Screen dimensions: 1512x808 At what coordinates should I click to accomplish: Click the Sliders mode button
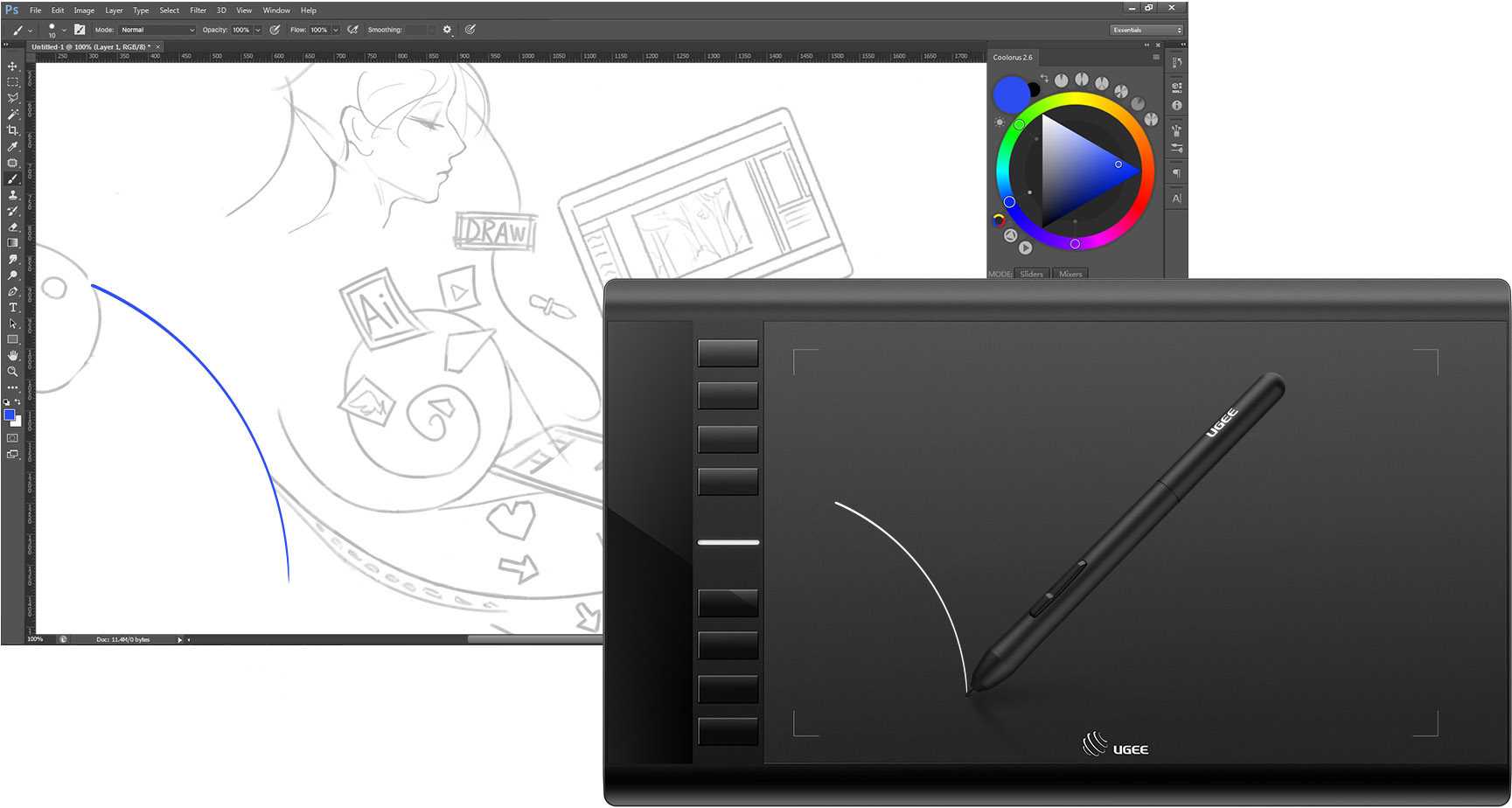point(1031,274)
